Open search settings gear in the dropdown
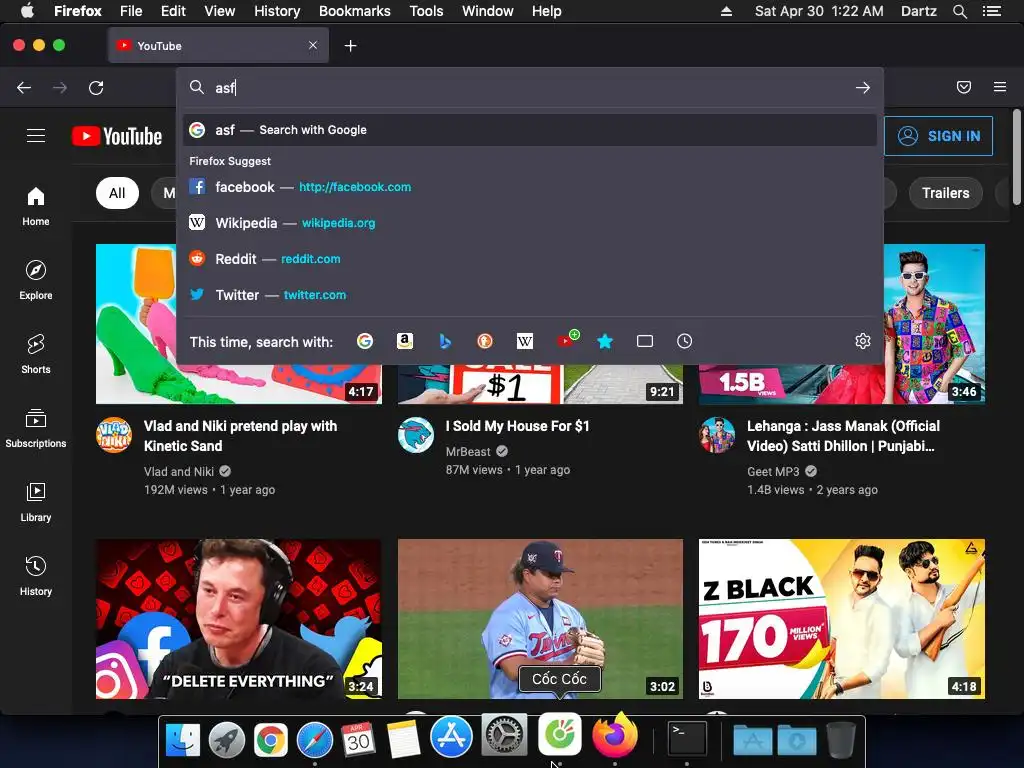 pos(863,341)
